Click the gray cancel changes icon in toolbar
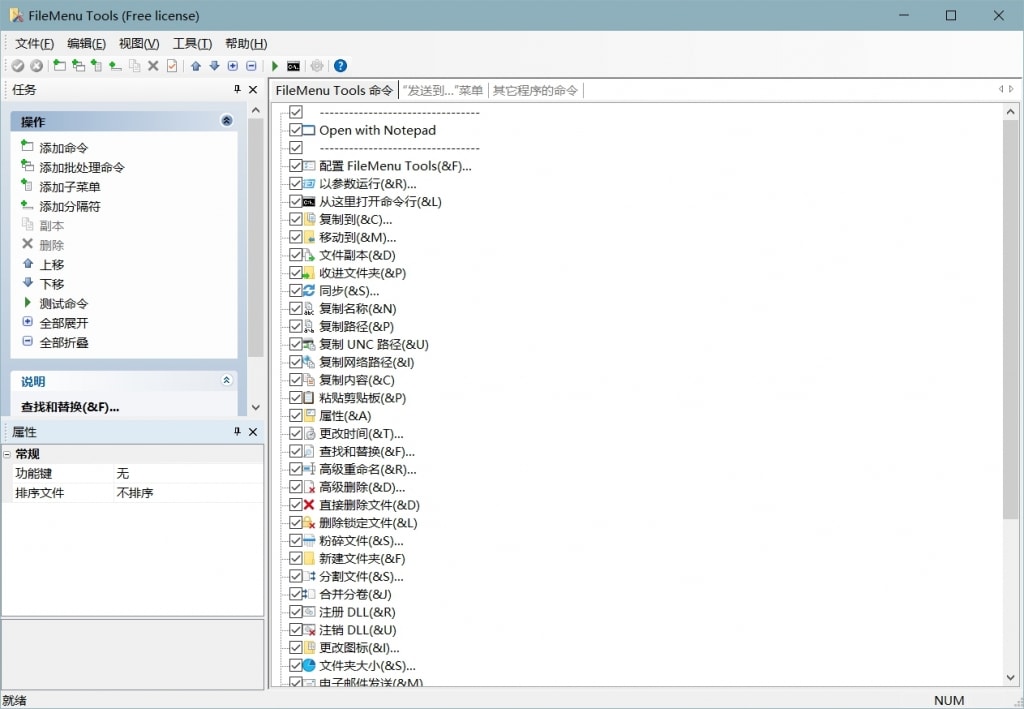This screenshot has height=709, width=1024. 37,66
